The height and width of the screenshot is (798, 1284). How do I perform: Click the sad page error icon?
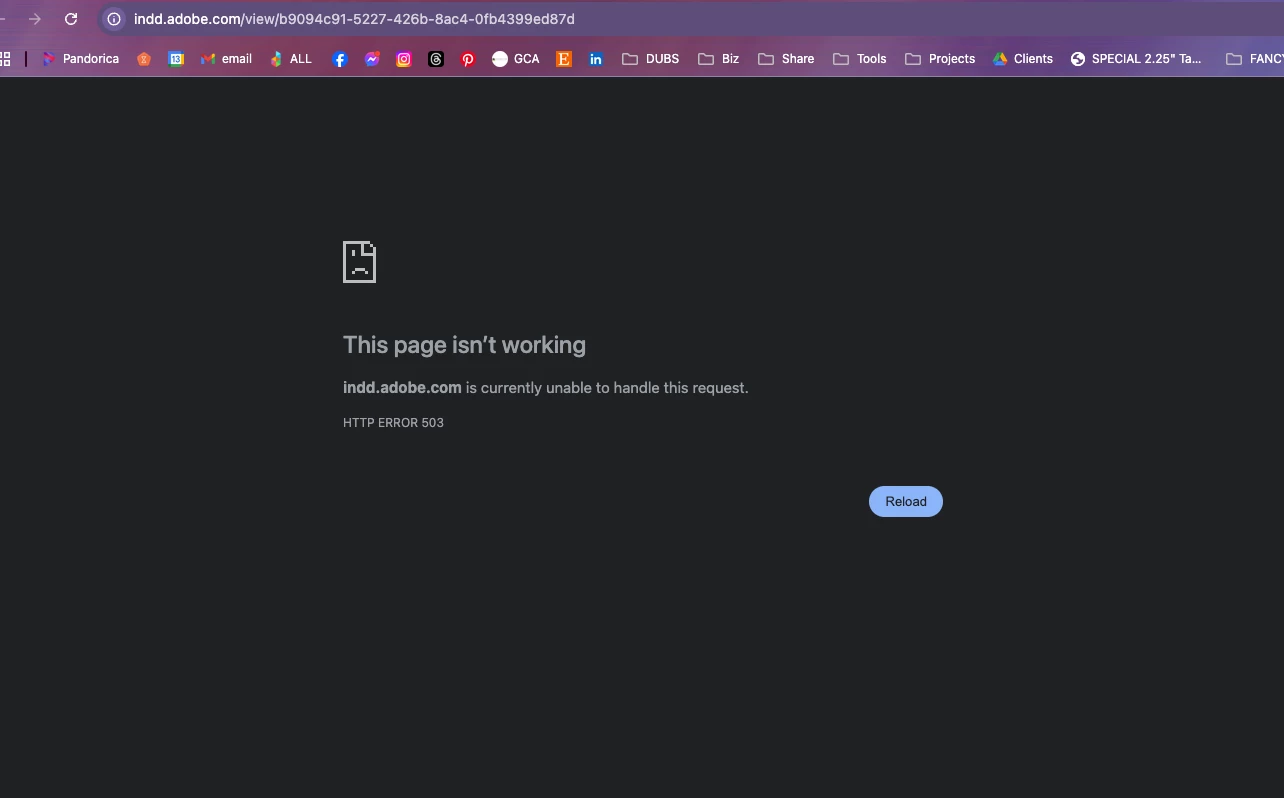(x=359, y=262)
